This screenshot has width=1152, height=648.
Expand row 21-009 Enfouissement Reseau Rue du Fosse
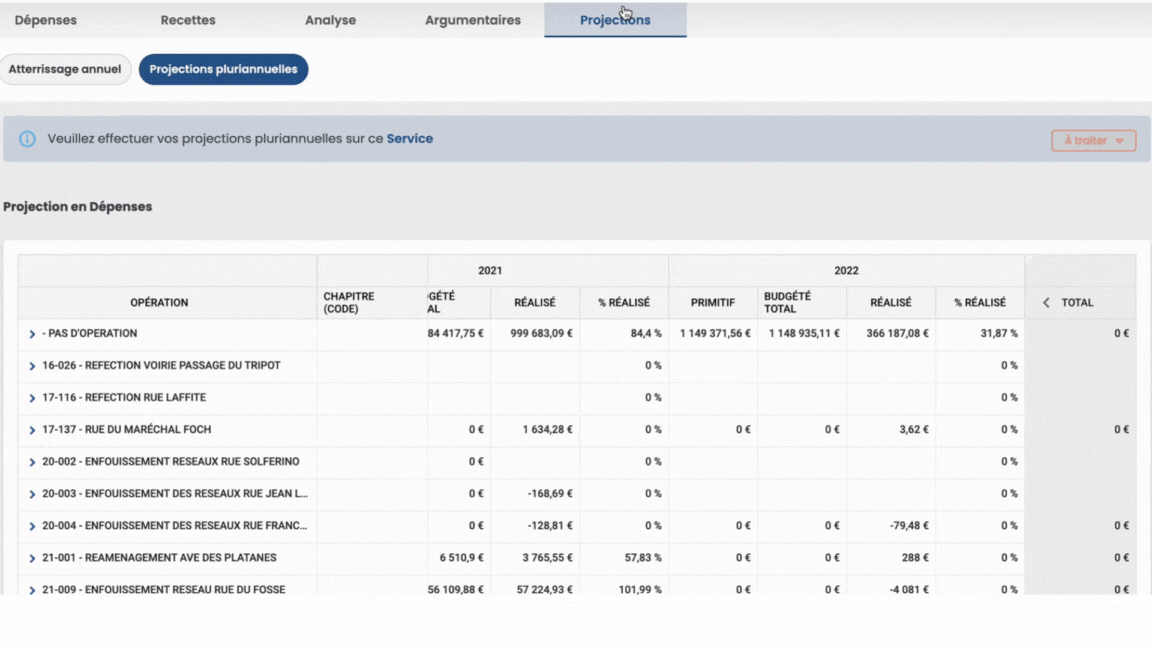coord(32,590)
